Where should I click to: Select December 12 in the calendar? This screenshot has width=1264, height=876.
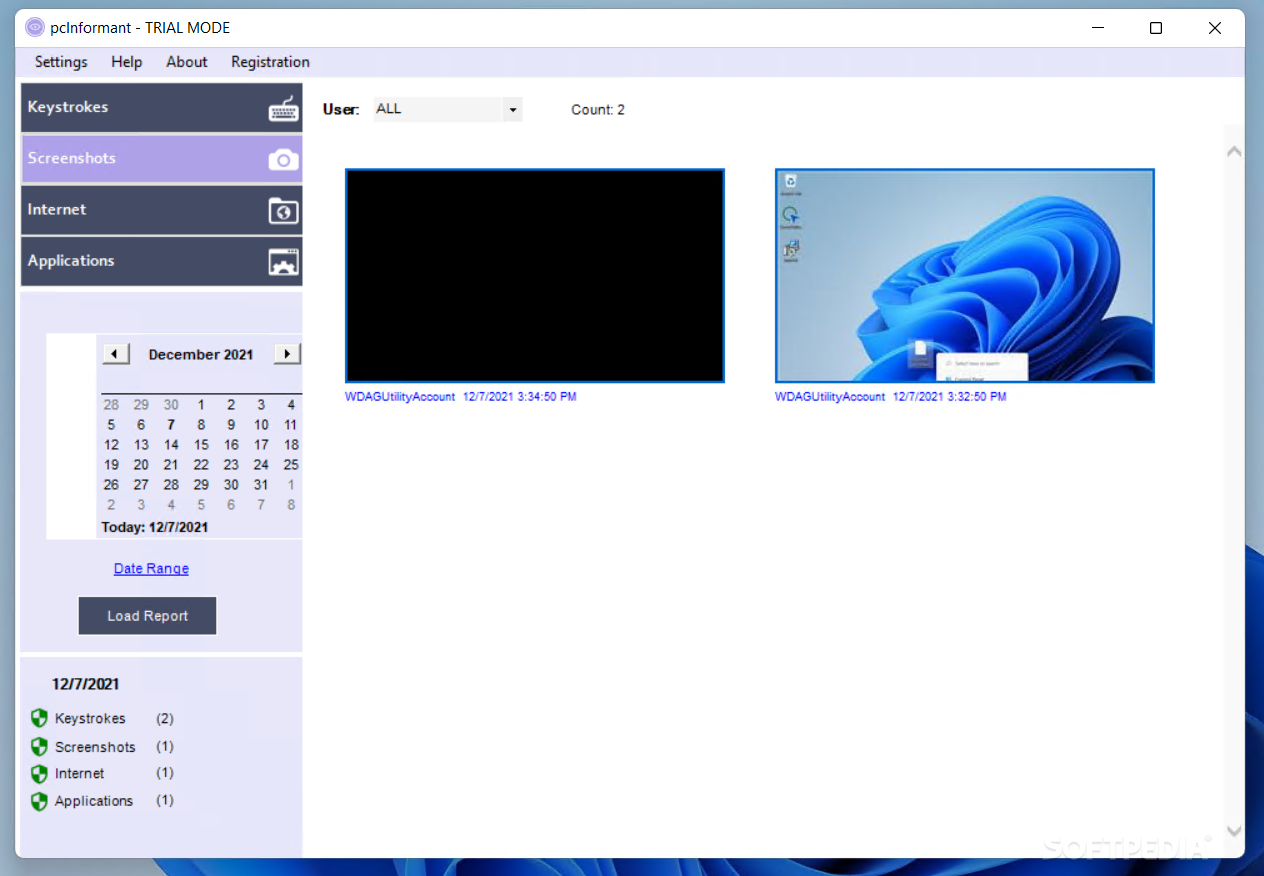(x=111, y=445)
